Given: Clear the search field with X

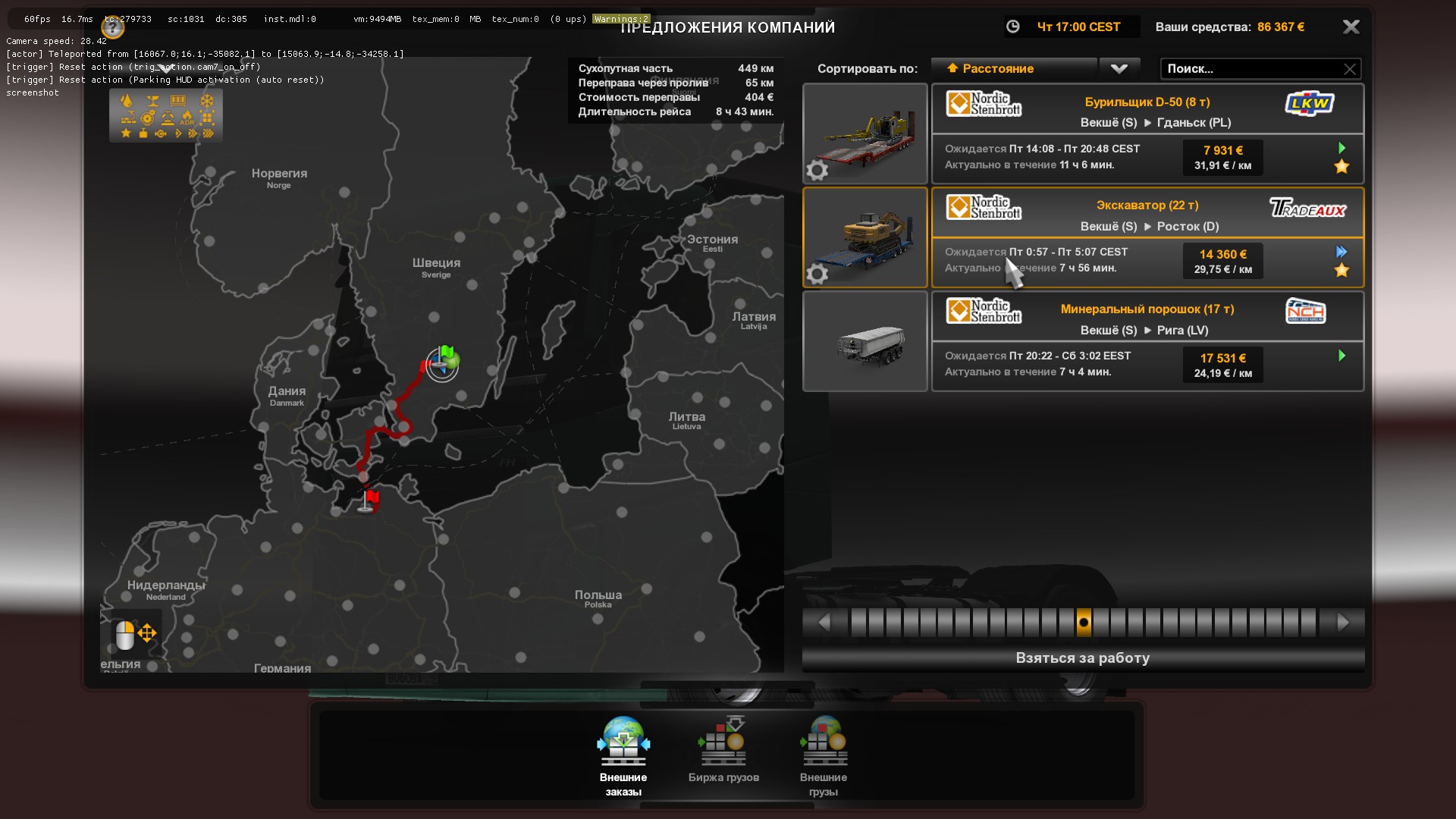Looking at the screenshot, I should 1350,69.
